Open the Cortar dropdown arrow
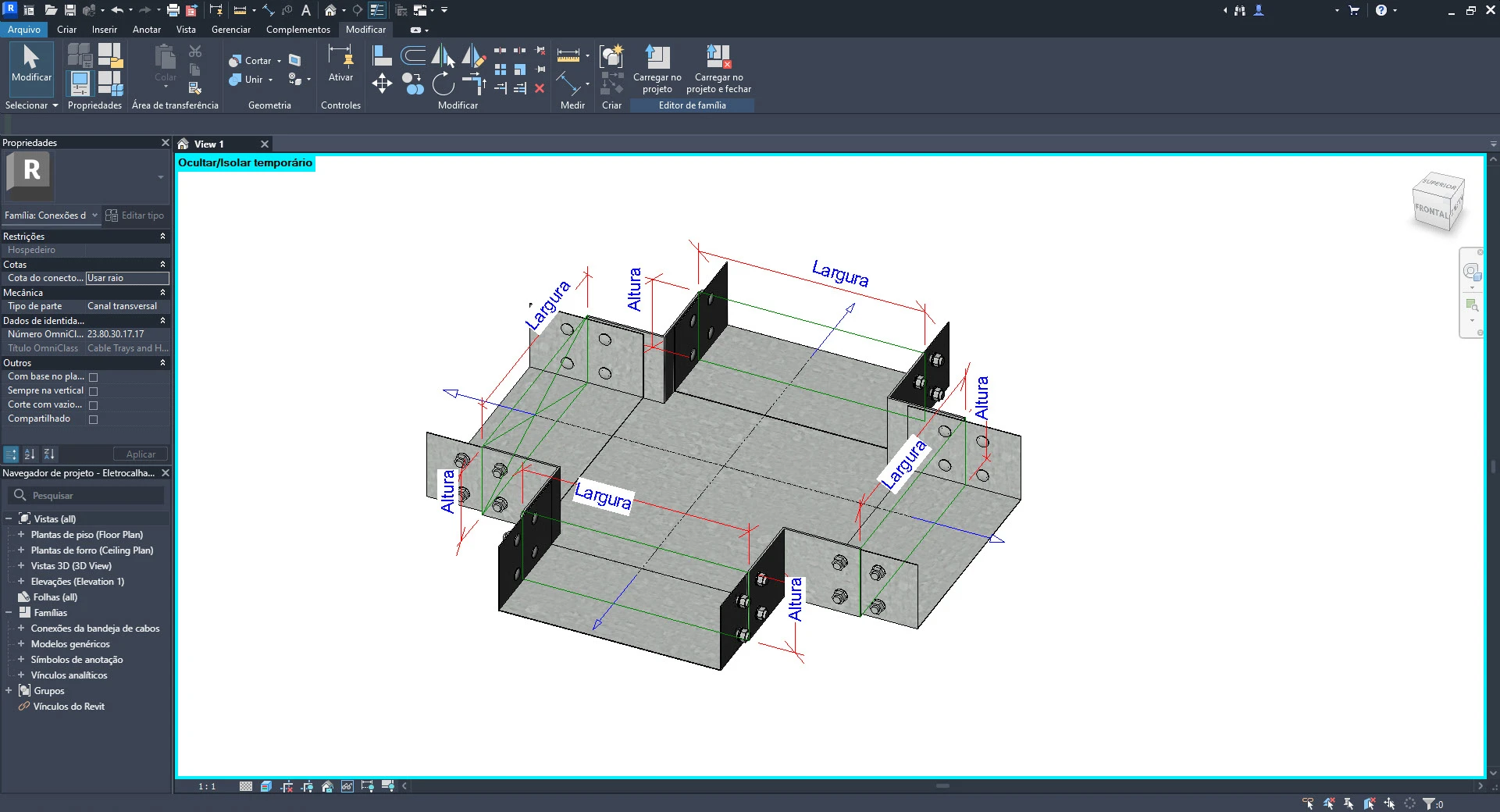This screenshot has height=812, width=1500. point(279,61)
